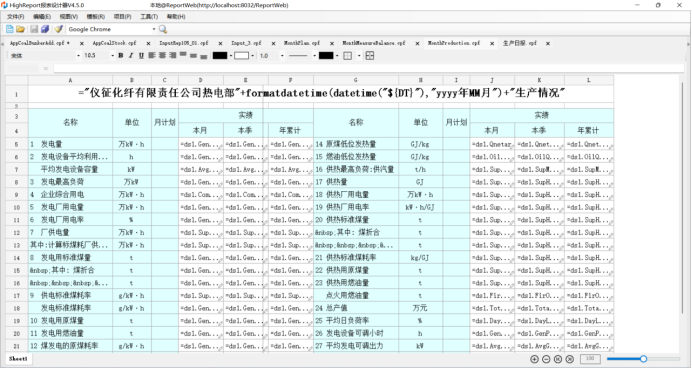The image size is (692, 368).
Task: Select cell '1 发电量'
Action: point(71,144)
